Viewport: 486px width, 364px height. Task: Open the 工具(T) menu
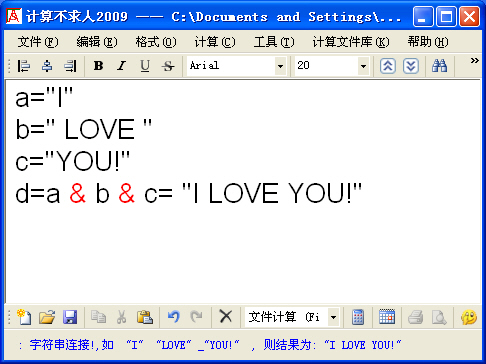[x=274, y=42]
